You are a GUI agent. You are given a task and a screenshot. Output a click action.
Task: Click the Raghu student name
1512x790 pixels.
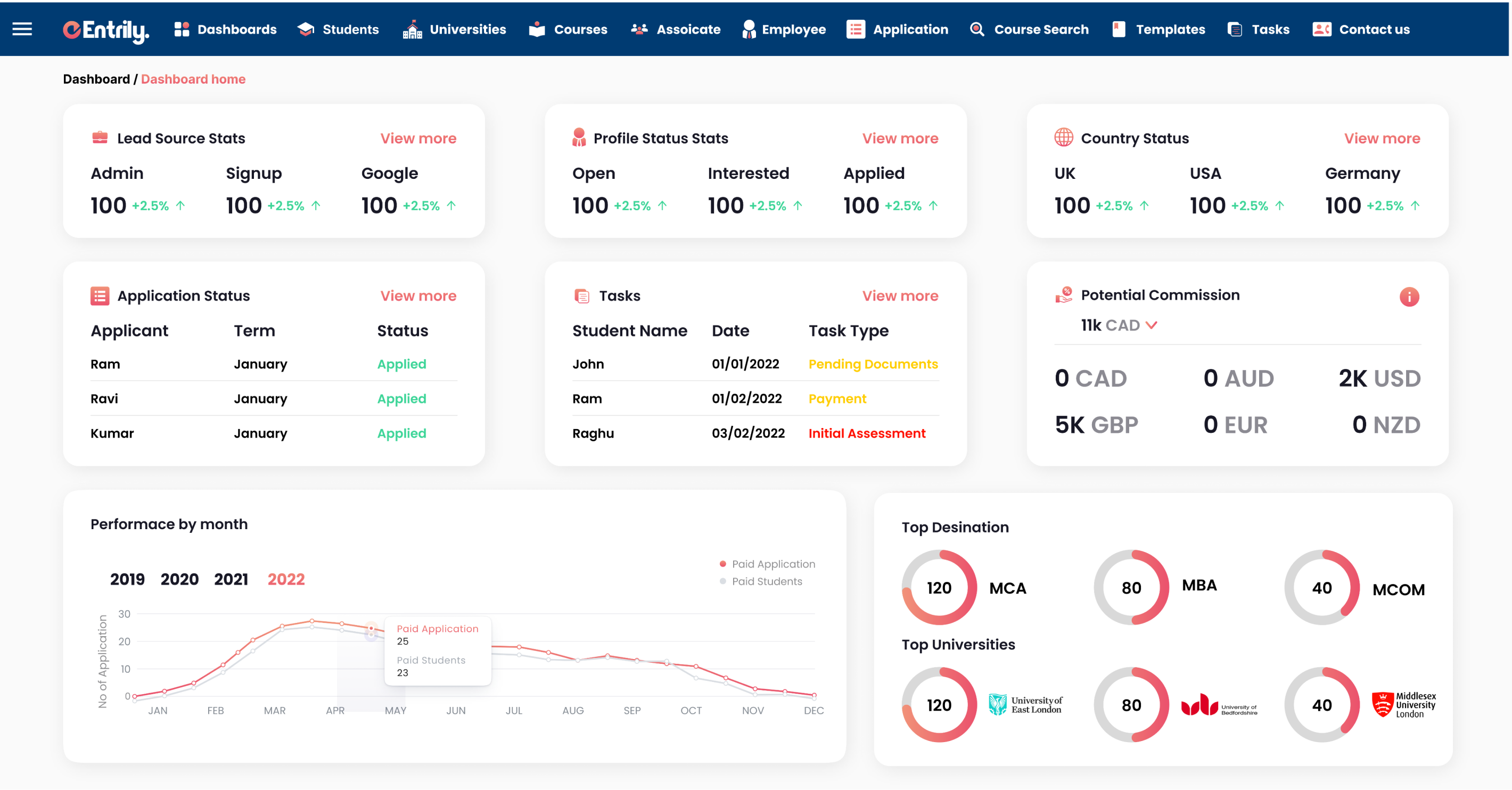click(x=593, y=434)
